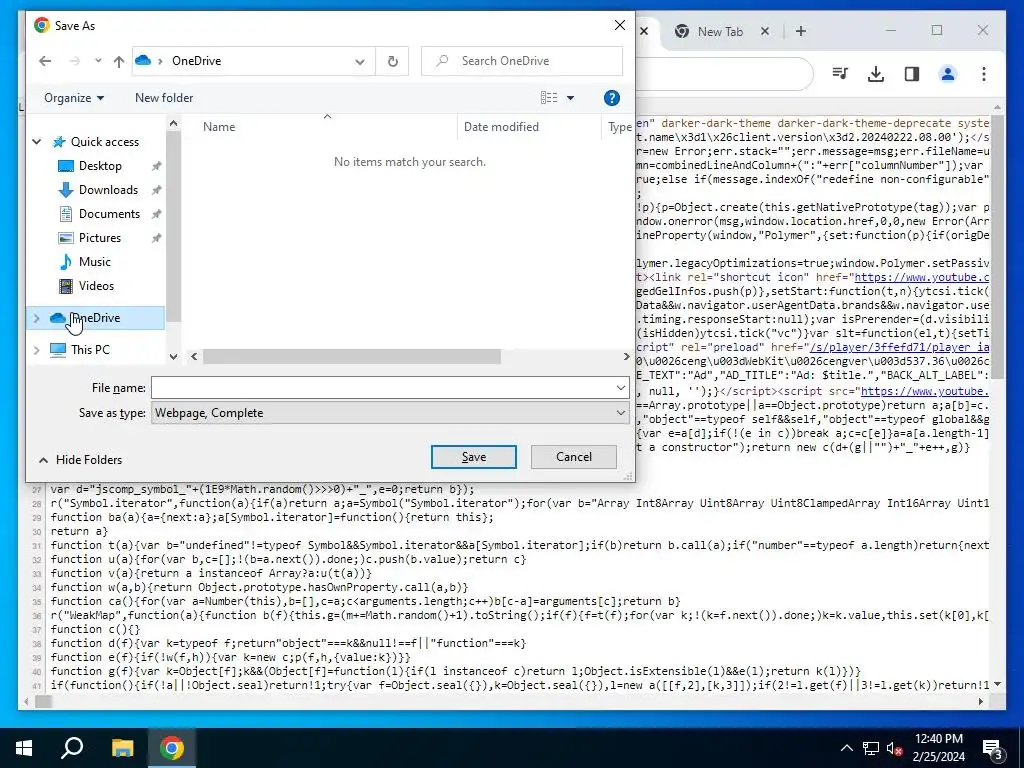Close the Save As dialog
Screen dimensions: 1024x768
point(619,25)
